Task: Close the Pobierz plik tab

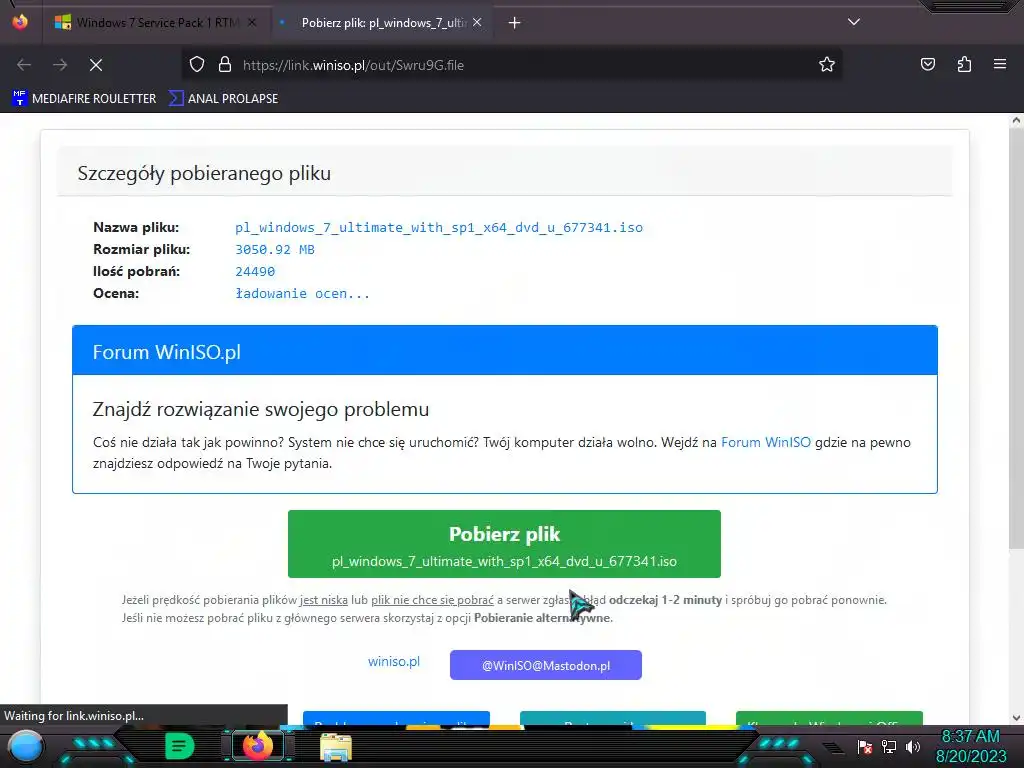Action: [x=477, y=23]
